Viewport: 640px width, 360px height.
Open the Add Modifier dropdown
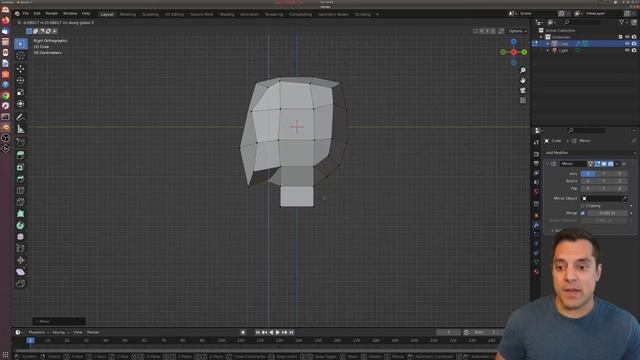pyautogui.click(x=590, y=153)
